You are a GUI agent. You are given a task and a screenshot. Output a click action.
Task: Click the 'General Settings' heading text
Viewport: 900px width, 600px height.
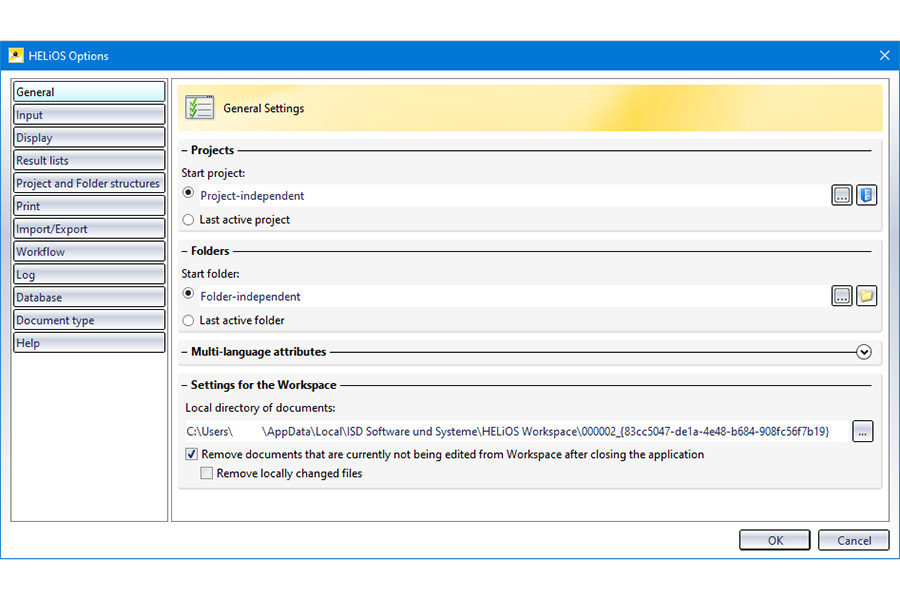(263, 108)
